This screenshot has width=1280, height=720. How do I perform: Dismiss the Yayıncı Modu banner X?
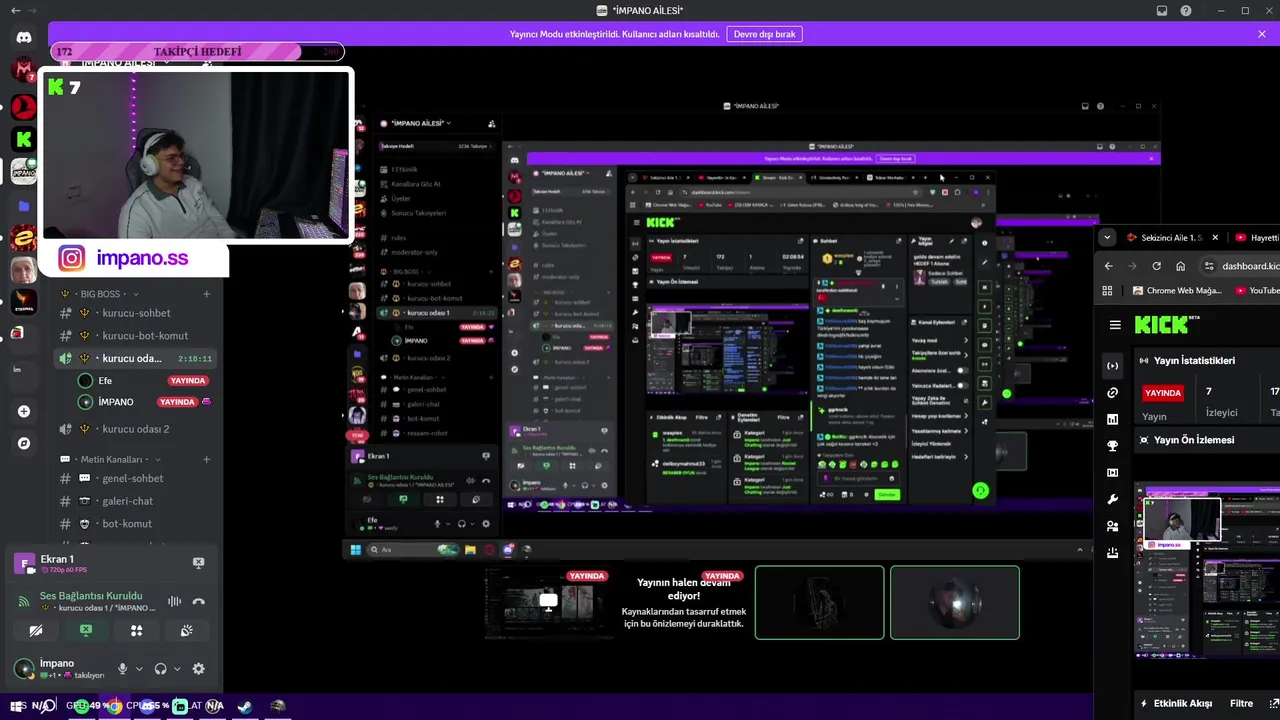point(1261,34)
